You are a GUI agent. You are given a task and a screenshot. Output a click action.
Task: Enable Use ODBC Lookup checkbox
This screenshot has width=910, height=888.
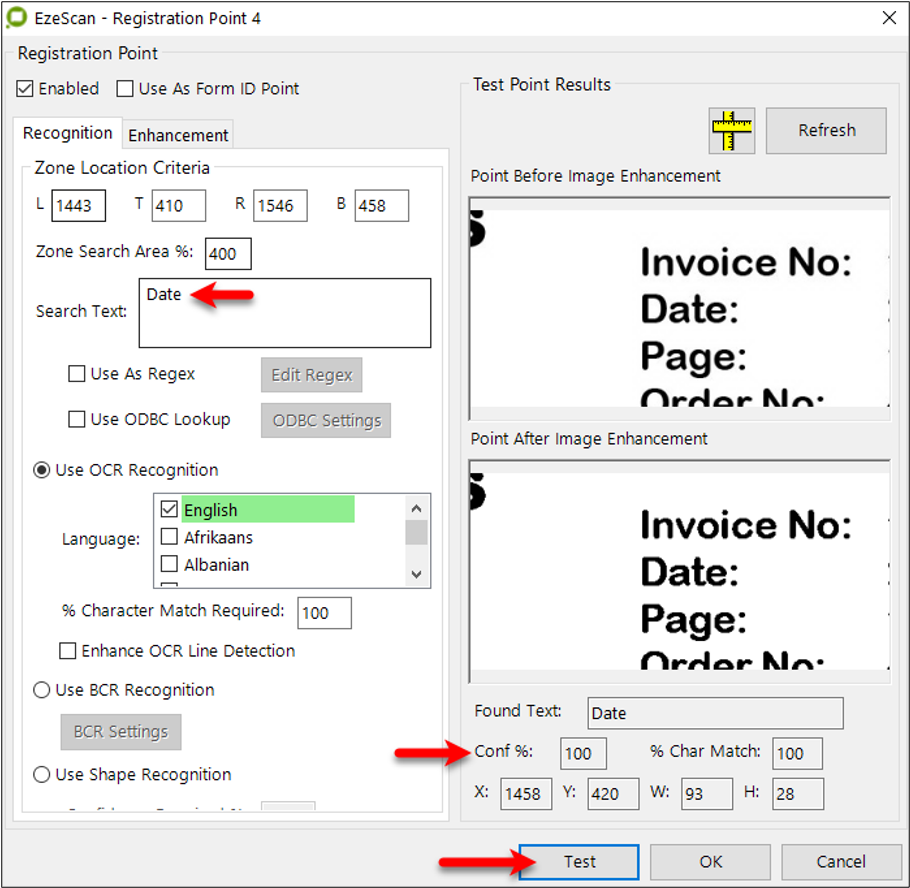click(77, 420)
